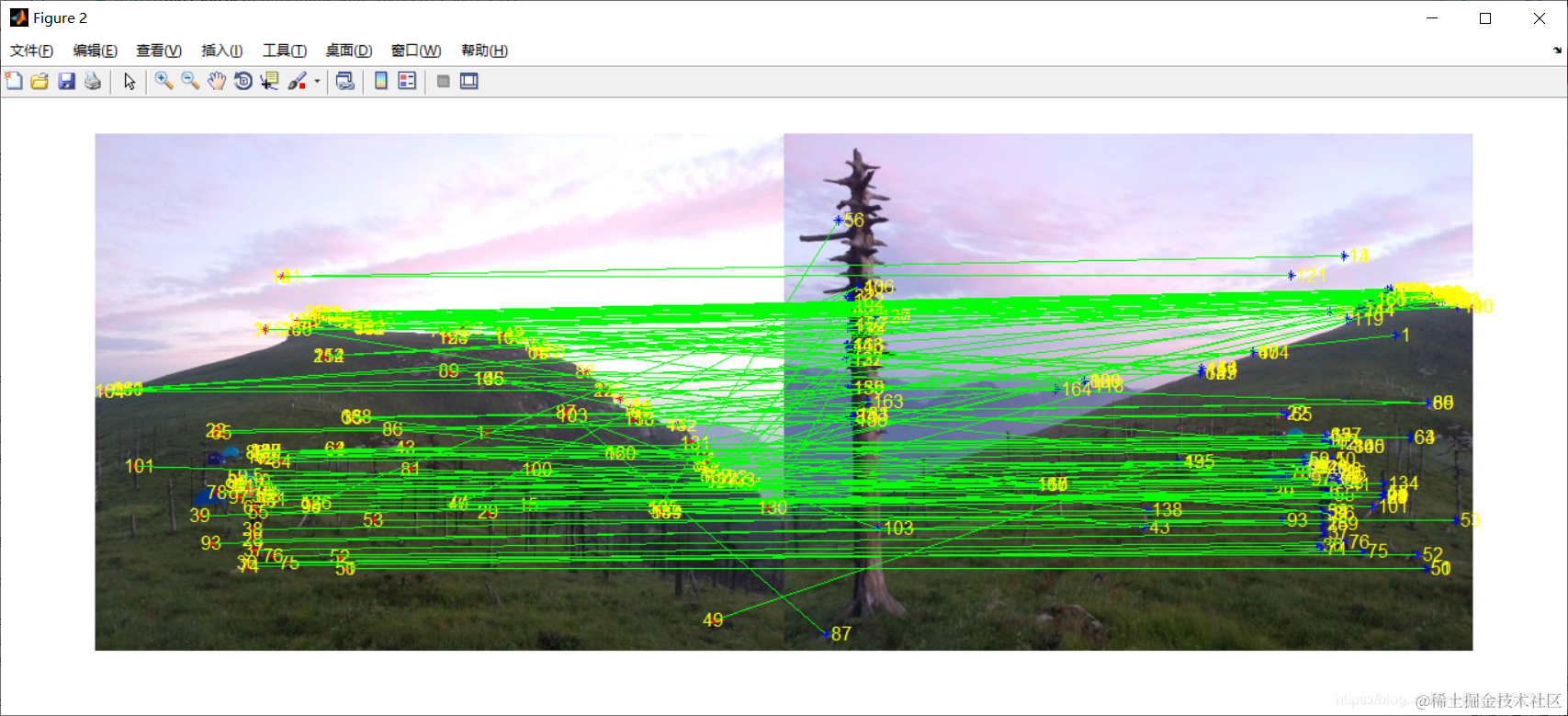
Task: Insert a colorbar via toolbar icon
Action: (381, 81)
